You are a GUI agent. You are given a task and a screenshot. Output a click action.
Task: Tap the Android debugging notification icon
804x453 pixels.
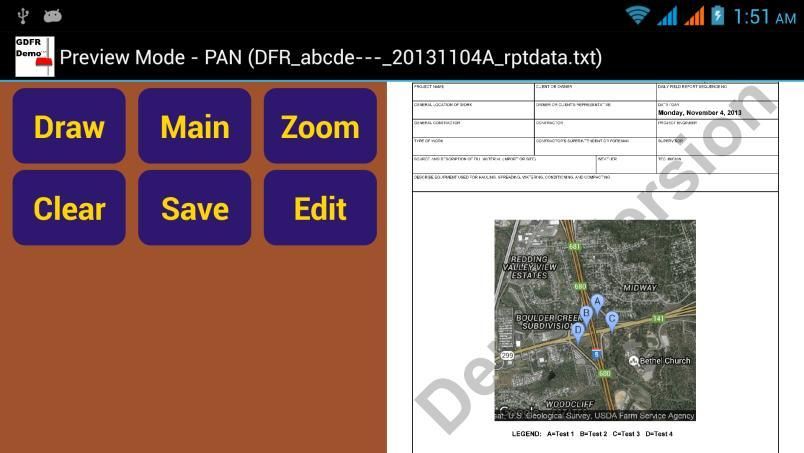[53, 16]
